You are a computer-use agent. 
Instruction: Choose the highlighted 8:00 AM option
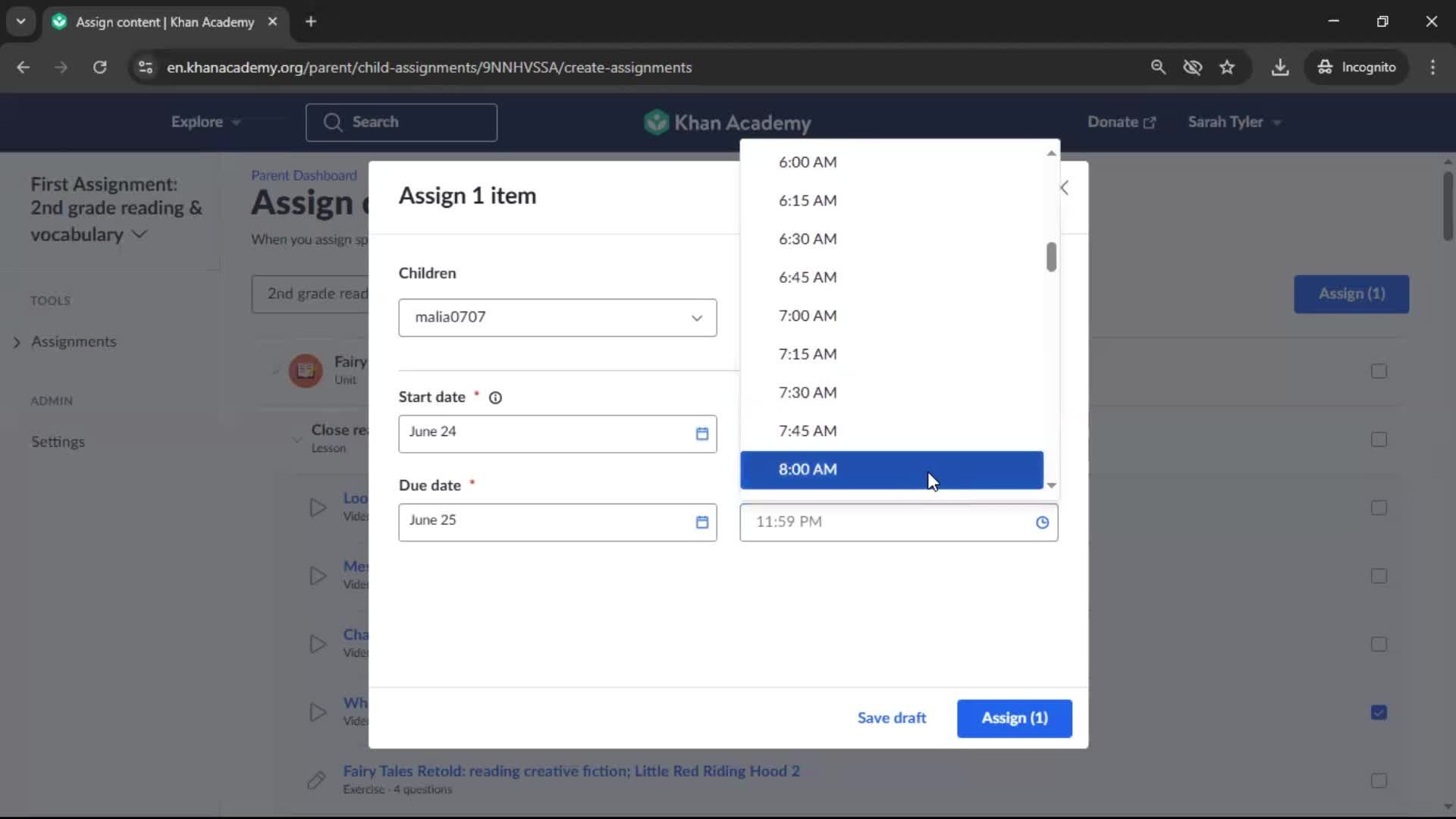[892, 469]
